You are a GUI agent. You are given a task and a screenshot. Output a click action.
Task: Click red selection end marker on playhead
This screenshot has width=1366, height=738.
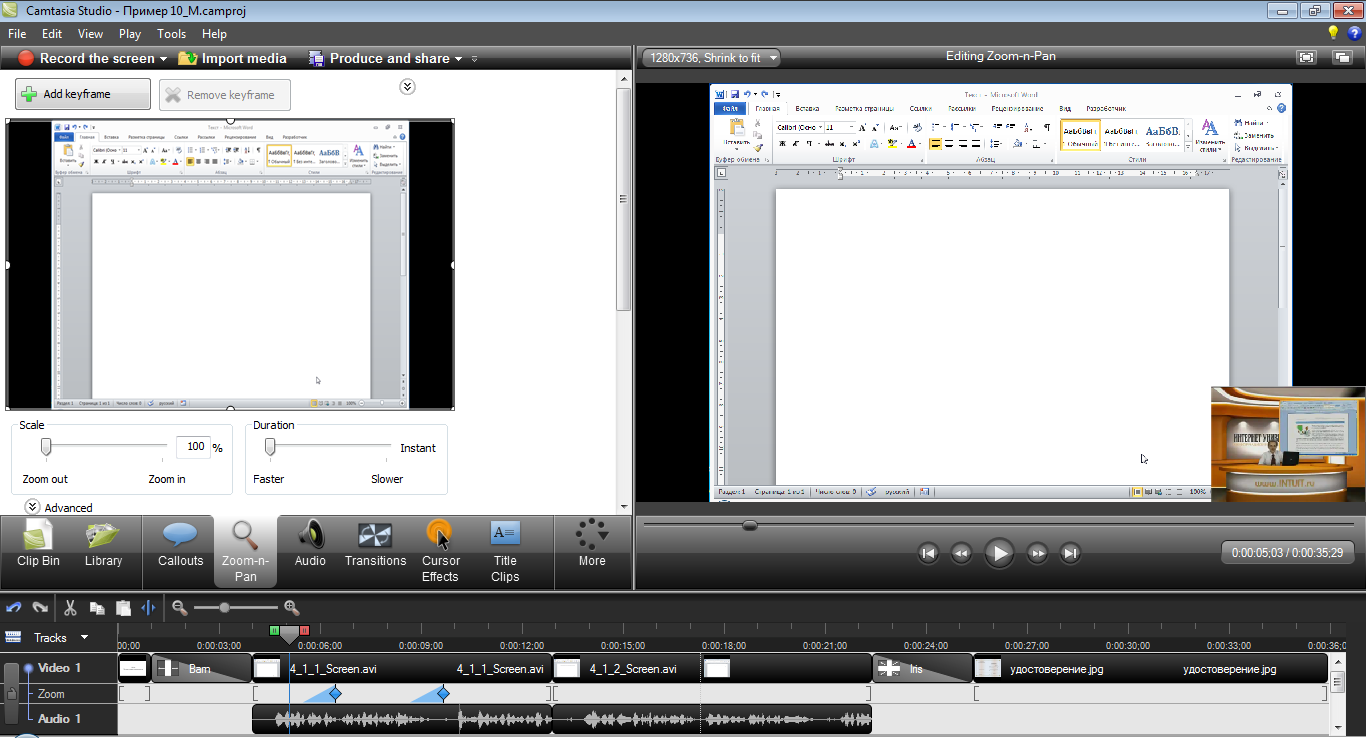click(304, 631)
